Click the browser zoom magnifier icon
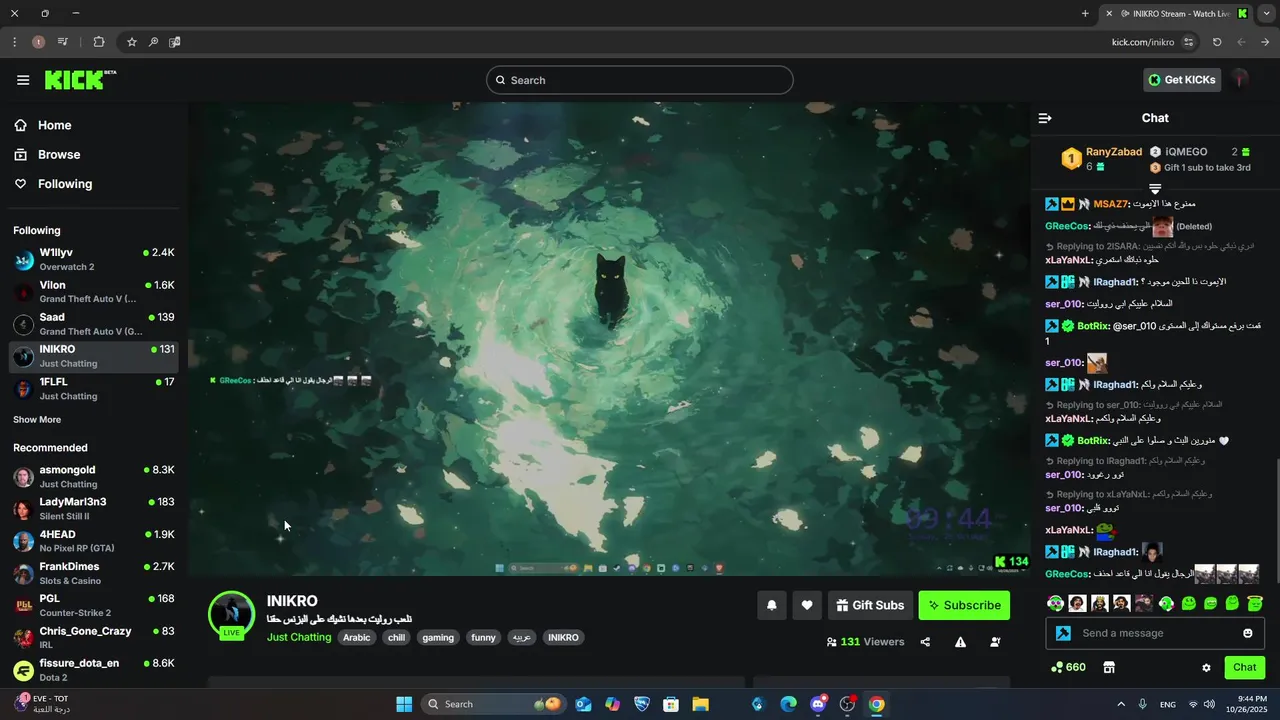Image resolution: width=1280 pixels, height=720 pixels. (x=153, y=42)
